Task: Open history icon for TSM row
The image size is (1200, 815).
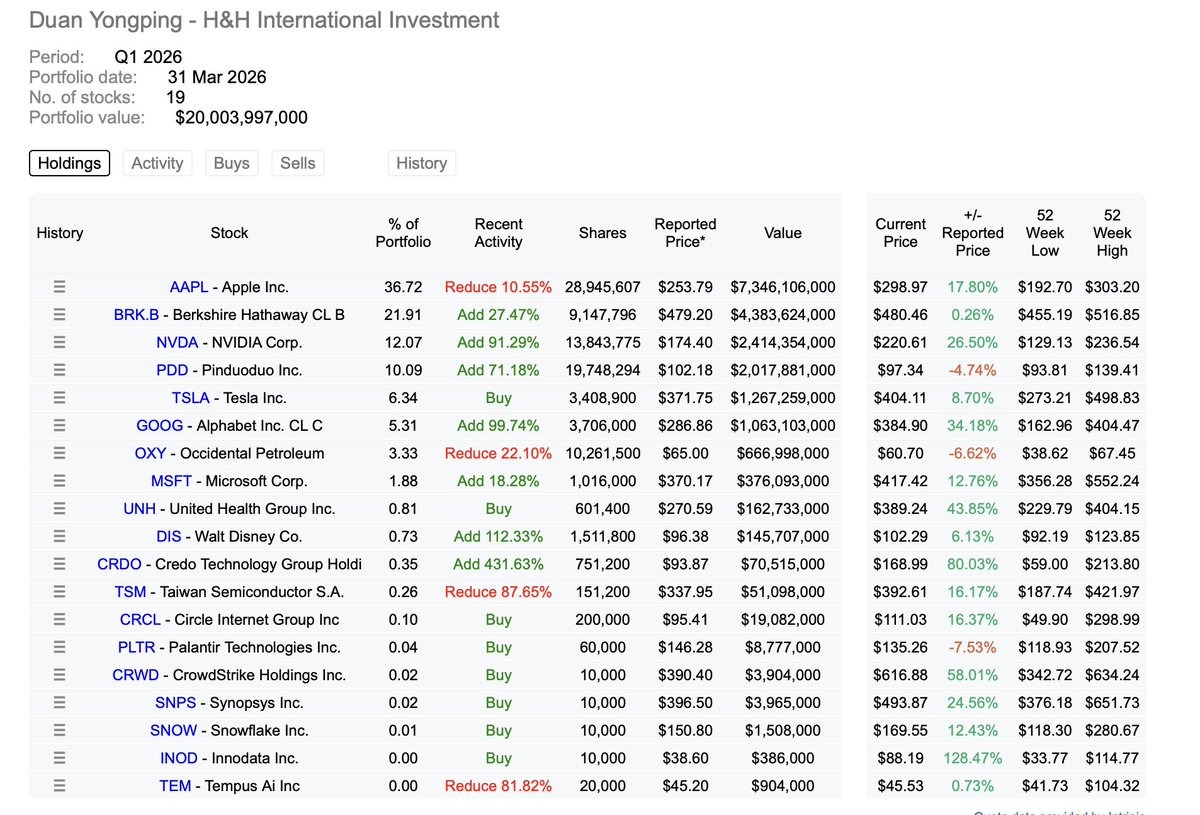Action: click(59, 592)
